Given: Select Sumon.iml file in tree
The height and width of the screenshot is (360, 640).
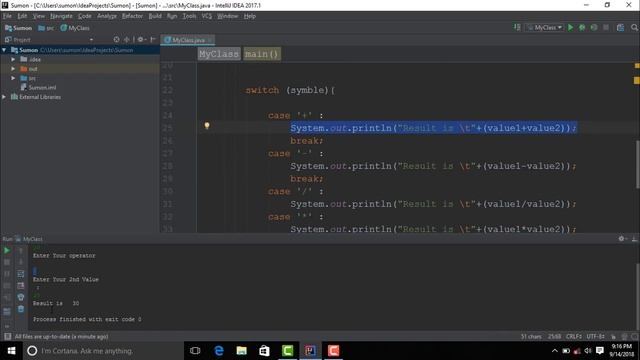Looking at the screenshot, I should click(x=38, y=87).
